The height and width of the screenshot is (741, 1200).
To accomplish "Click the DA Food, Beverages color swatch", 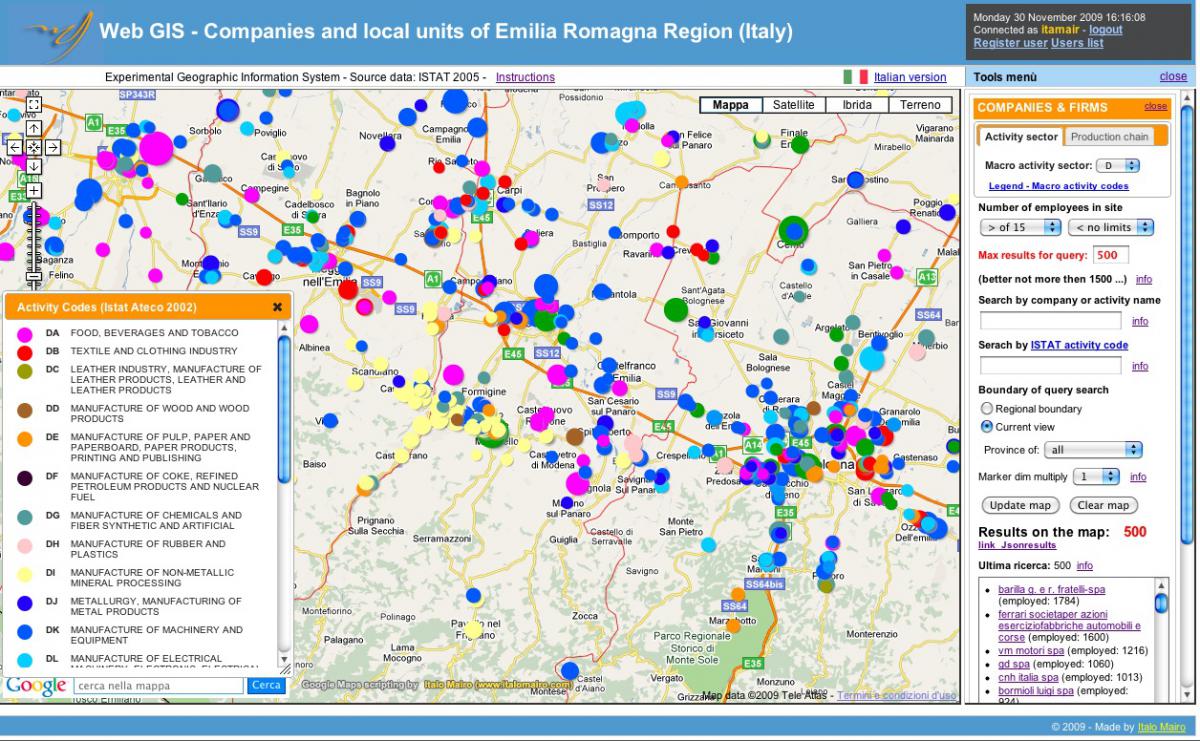I will click(x=25, y=333).
